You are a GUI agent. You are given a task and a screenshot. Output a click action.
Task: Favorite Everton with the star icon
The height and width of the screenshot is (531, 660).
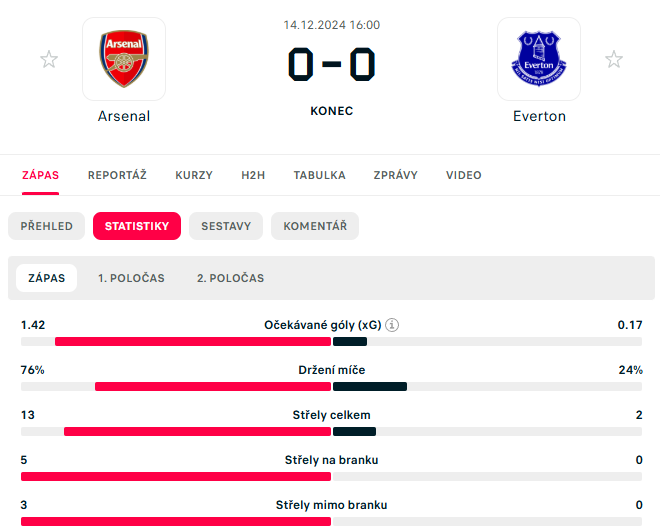pos(614,59)
